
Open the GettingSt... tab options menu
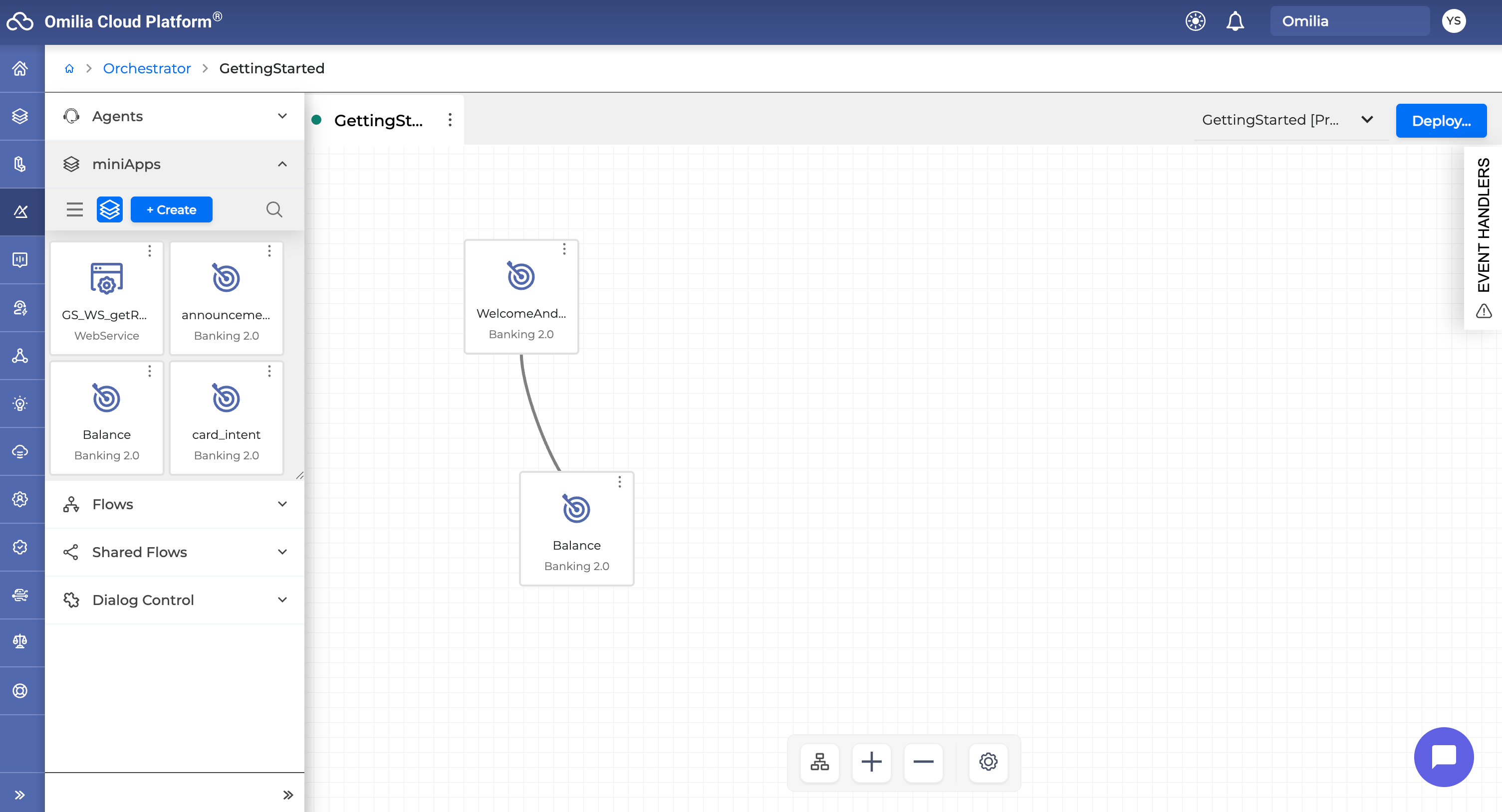coord(450,120)
